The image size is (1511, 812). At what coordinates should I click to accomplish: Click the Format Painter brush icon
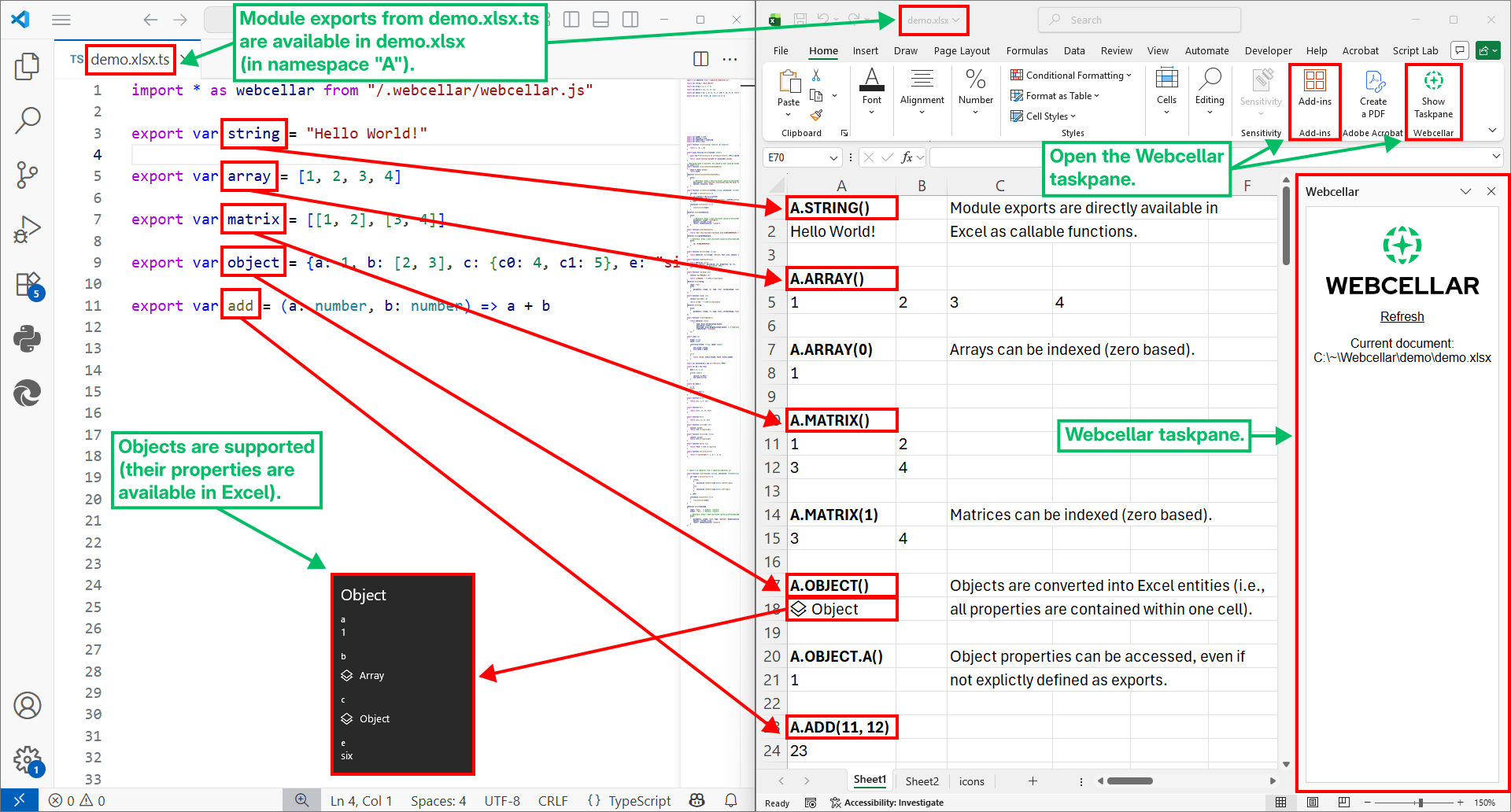tap(816, 115)
